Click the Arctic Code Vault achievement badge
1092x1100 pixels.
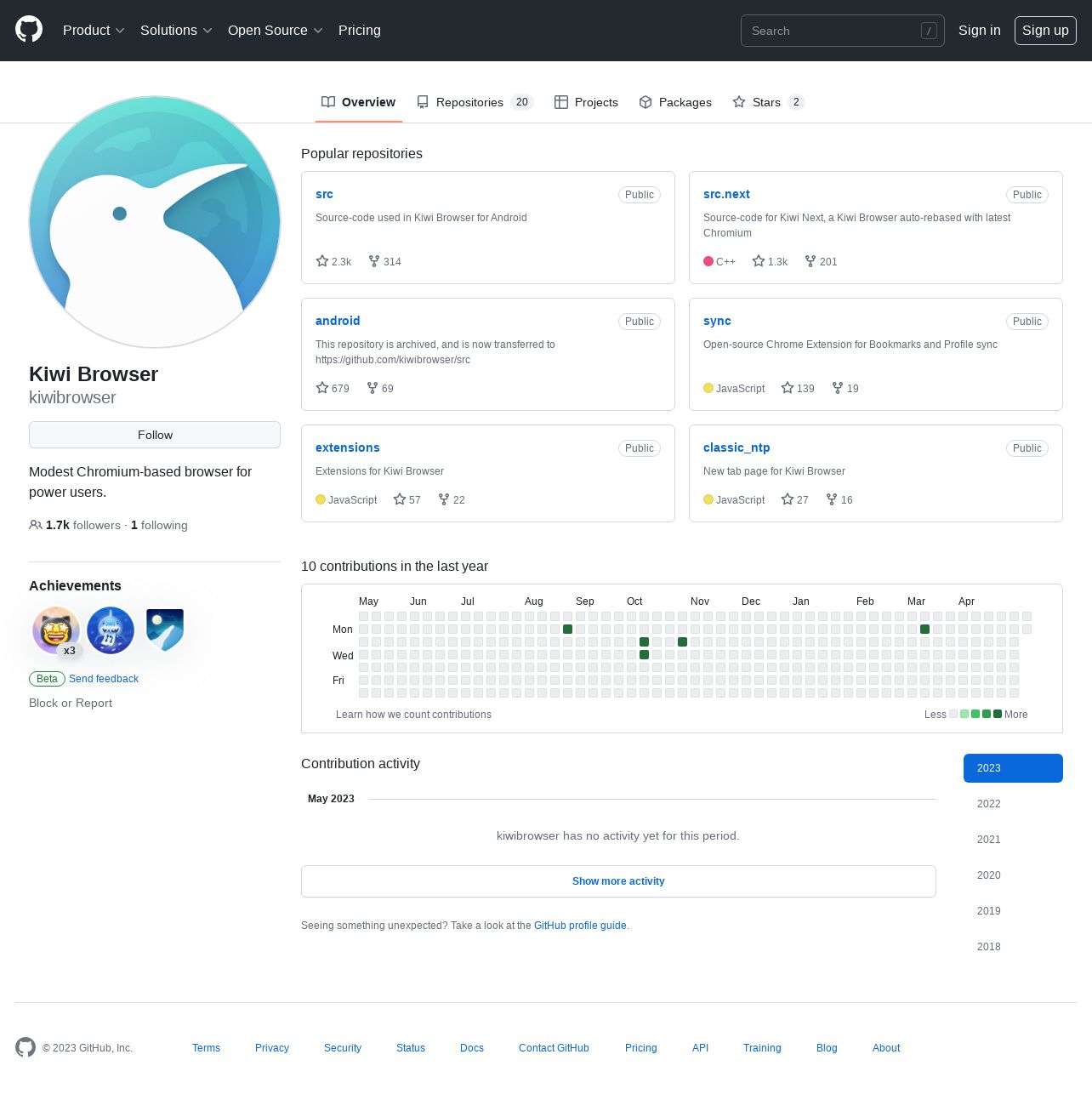(165, 630)
